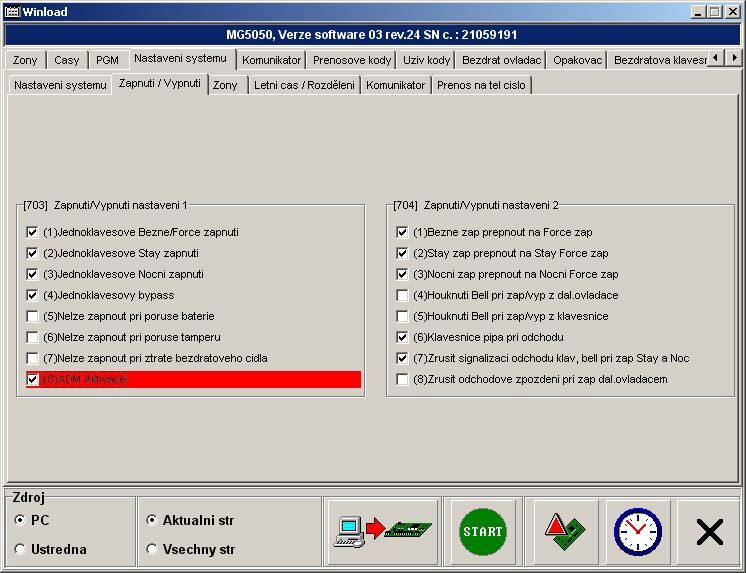Click the Winload title bar app icon
The height and width of the screenshot is (573, 746).
tap(12, 11)
